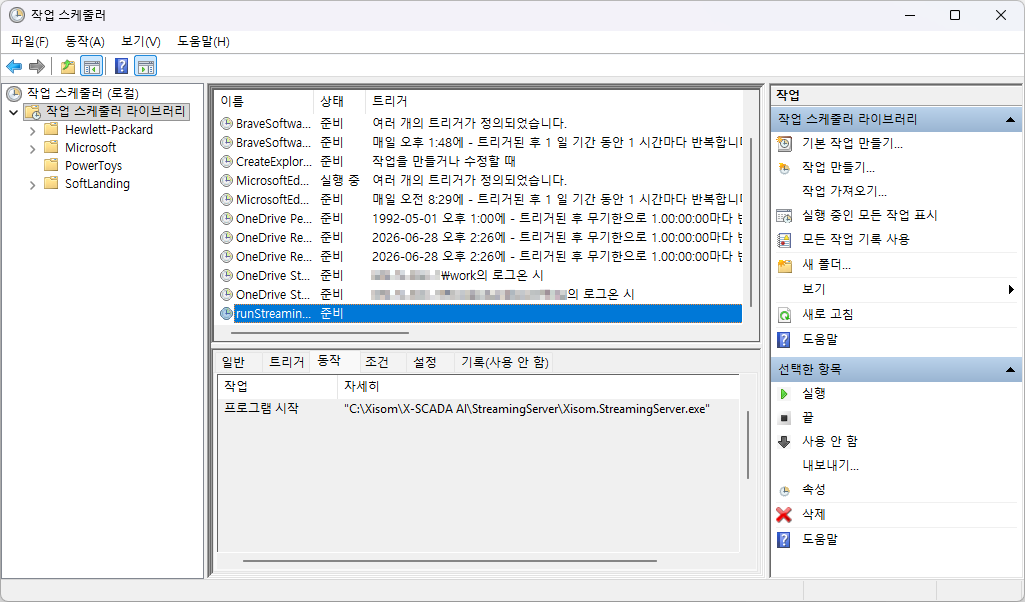Click the green 실행 play icon
Screen dimensions: 1025x602
point(784,393)
